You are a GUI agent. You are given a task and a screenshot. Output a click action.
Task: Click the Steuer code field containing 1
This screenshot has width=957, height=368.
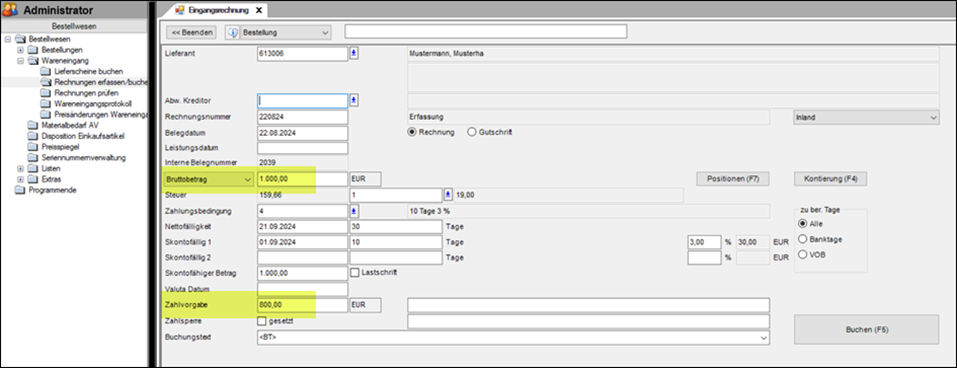[395, 195]
